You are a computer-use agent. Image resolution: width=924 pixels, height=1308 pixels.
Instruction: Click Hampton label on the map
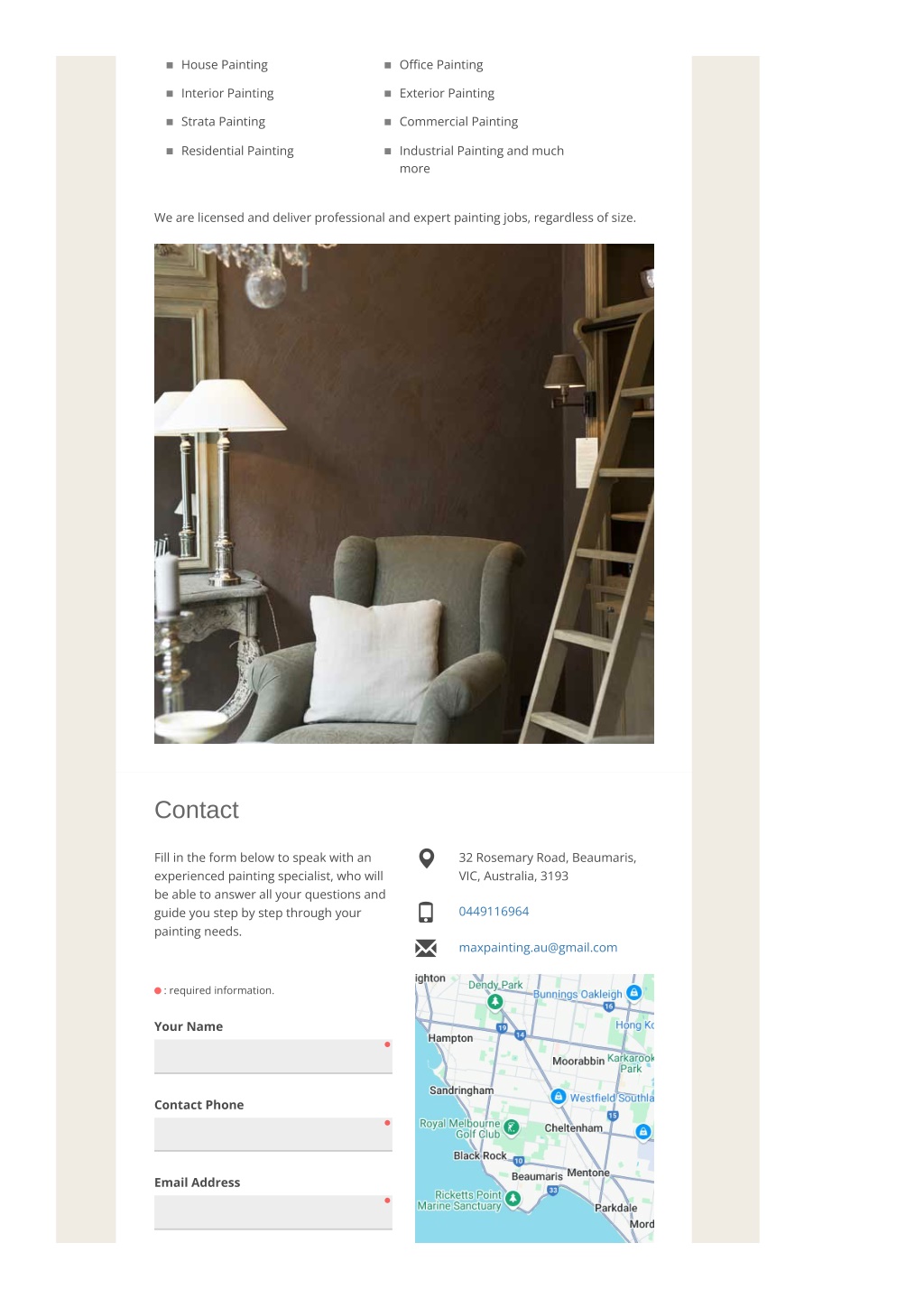coord(450,1038)
